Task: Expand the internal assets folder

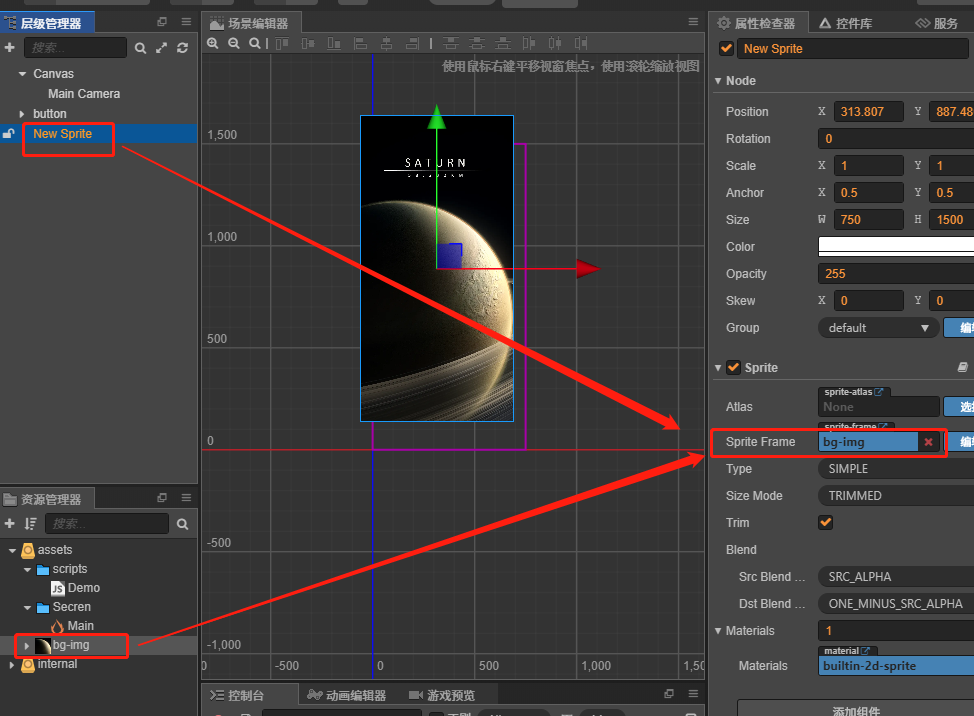Action: (x=12, y=664)
